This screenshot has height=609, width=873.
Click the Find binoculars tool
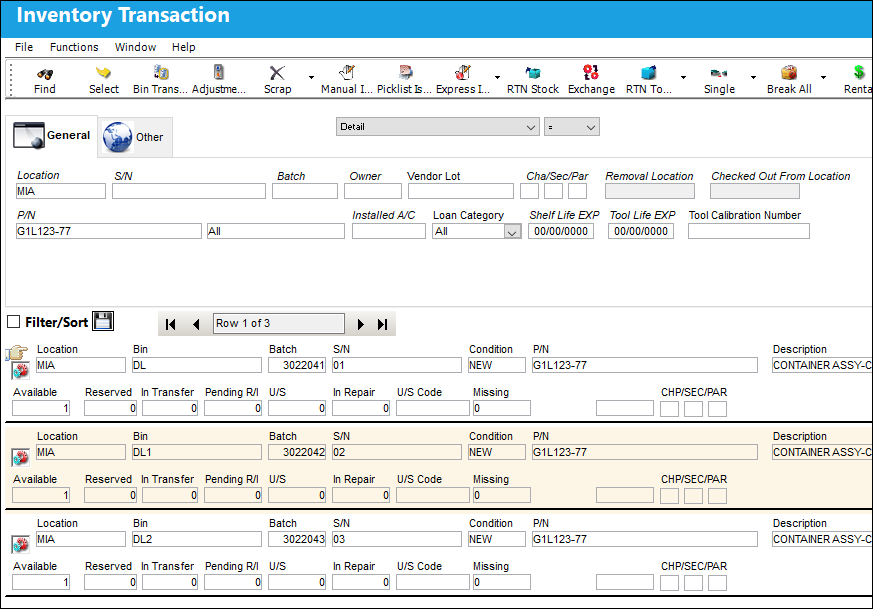coord(45,80)
